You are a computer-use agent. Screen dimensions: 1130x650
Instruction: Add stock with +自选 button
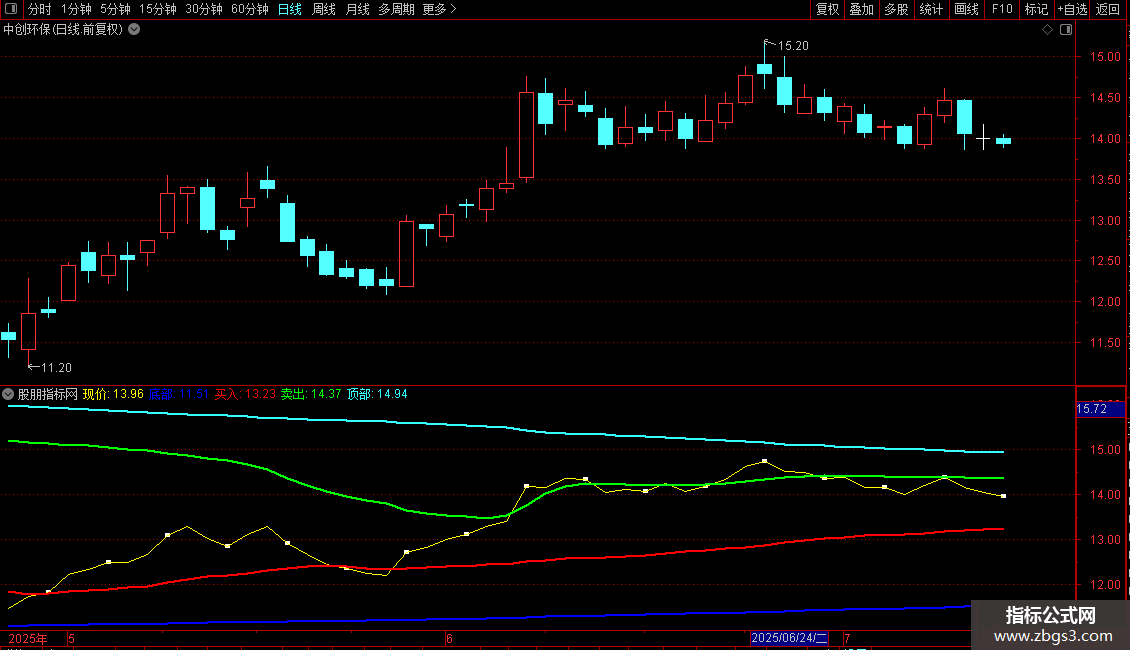click(x=1072, y=9)
